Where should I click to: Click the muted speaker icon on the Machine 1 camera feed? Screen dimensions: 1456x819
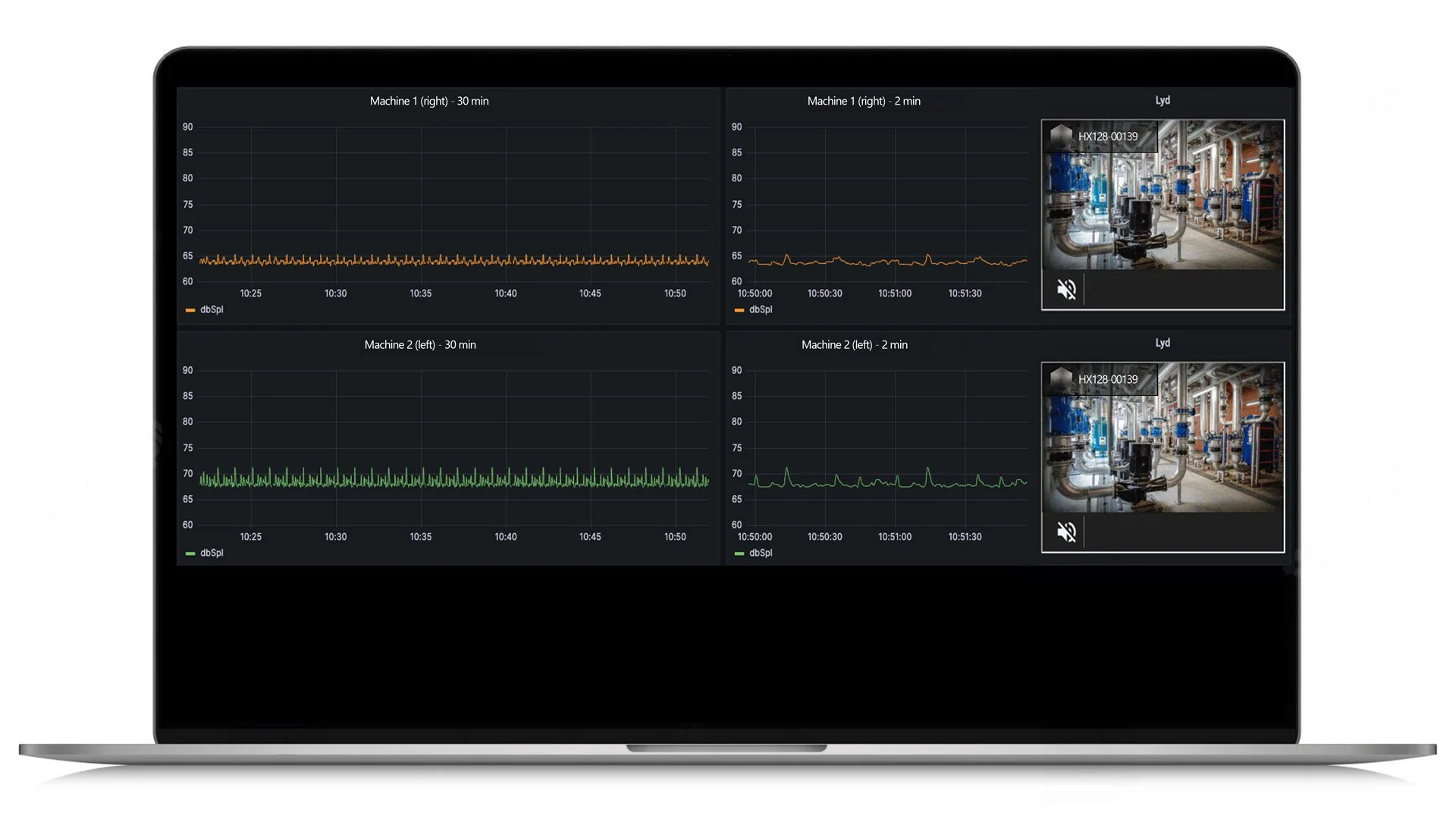tap(1066, 289)
